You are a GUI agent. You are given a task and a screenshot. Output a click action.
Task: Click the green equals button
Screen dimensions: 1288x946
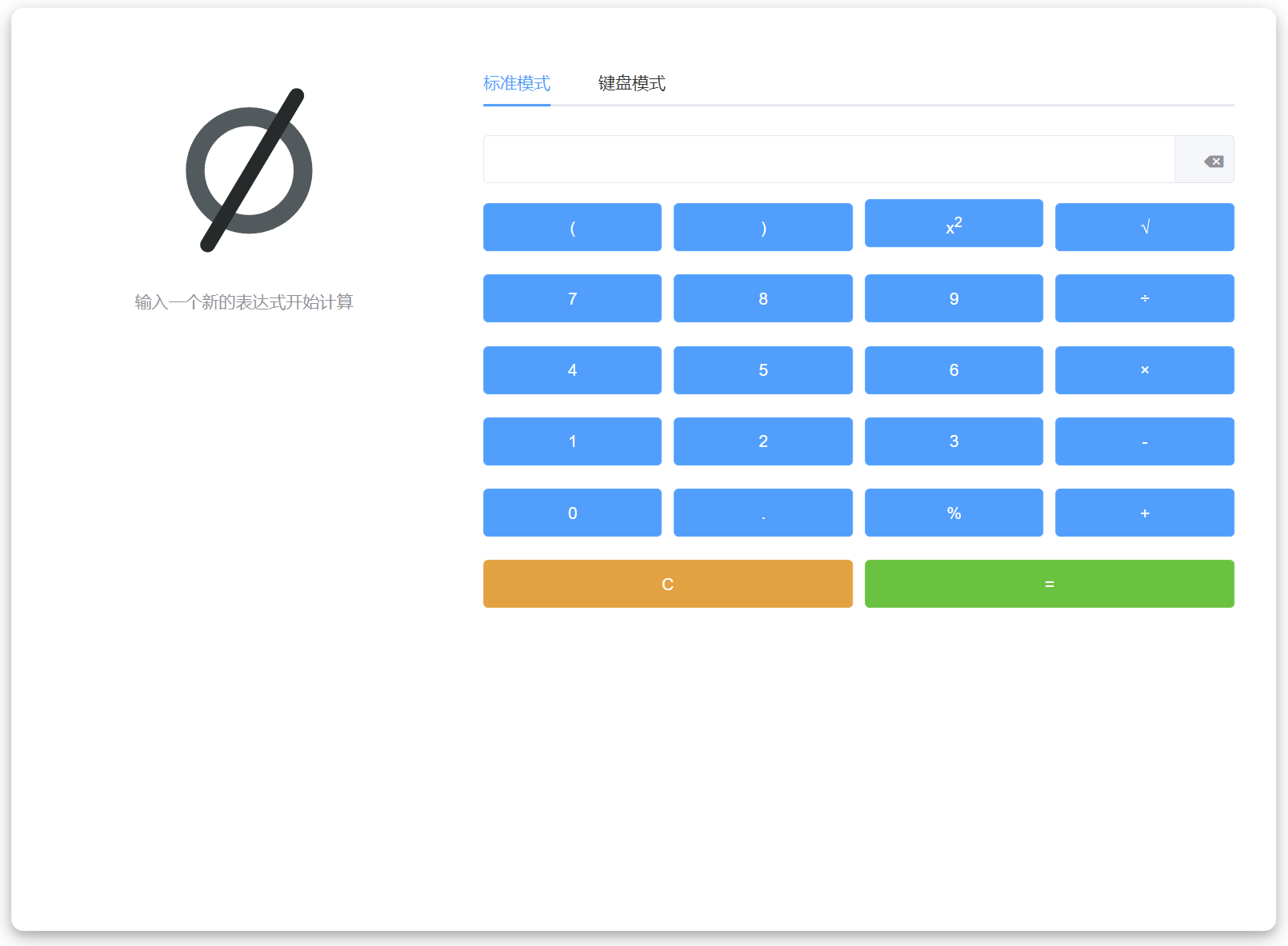tap(1049, 584)
